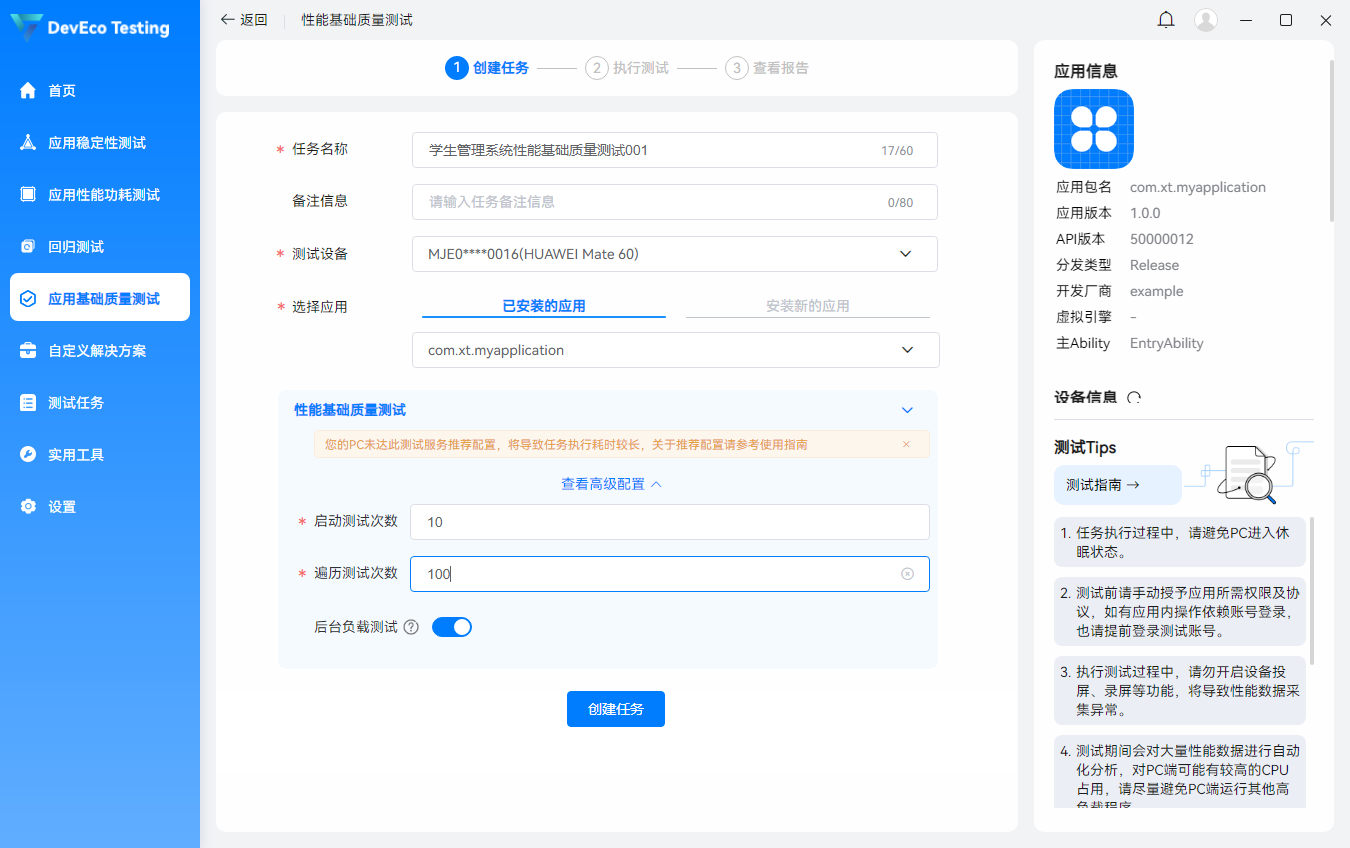1350x848 pixels.
Task: Click the tips list scrollbar
Action: point(1312,590)
